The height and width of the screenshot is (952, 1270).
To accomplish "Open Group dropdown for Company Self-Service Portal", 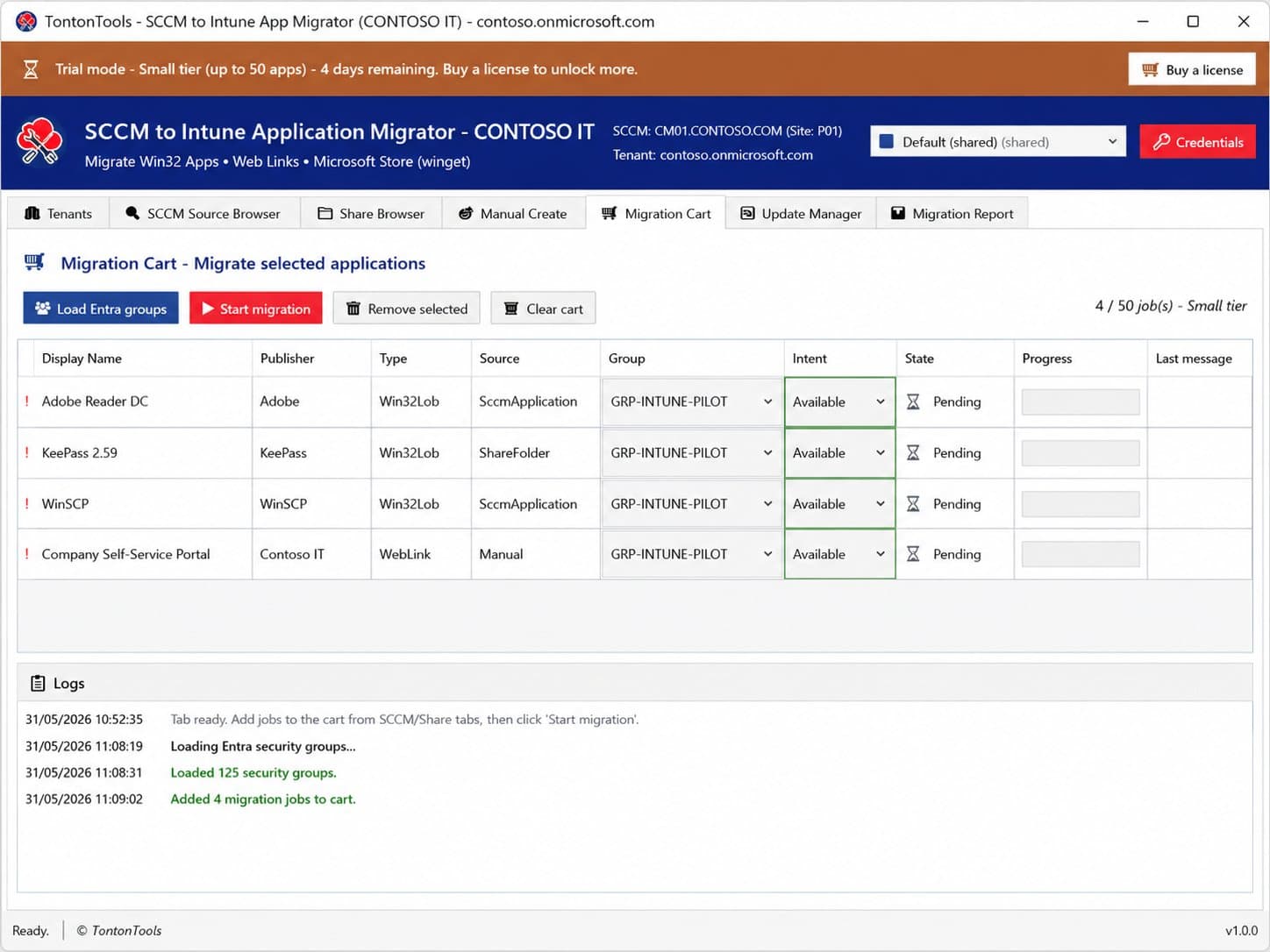I will click(692, 554).
